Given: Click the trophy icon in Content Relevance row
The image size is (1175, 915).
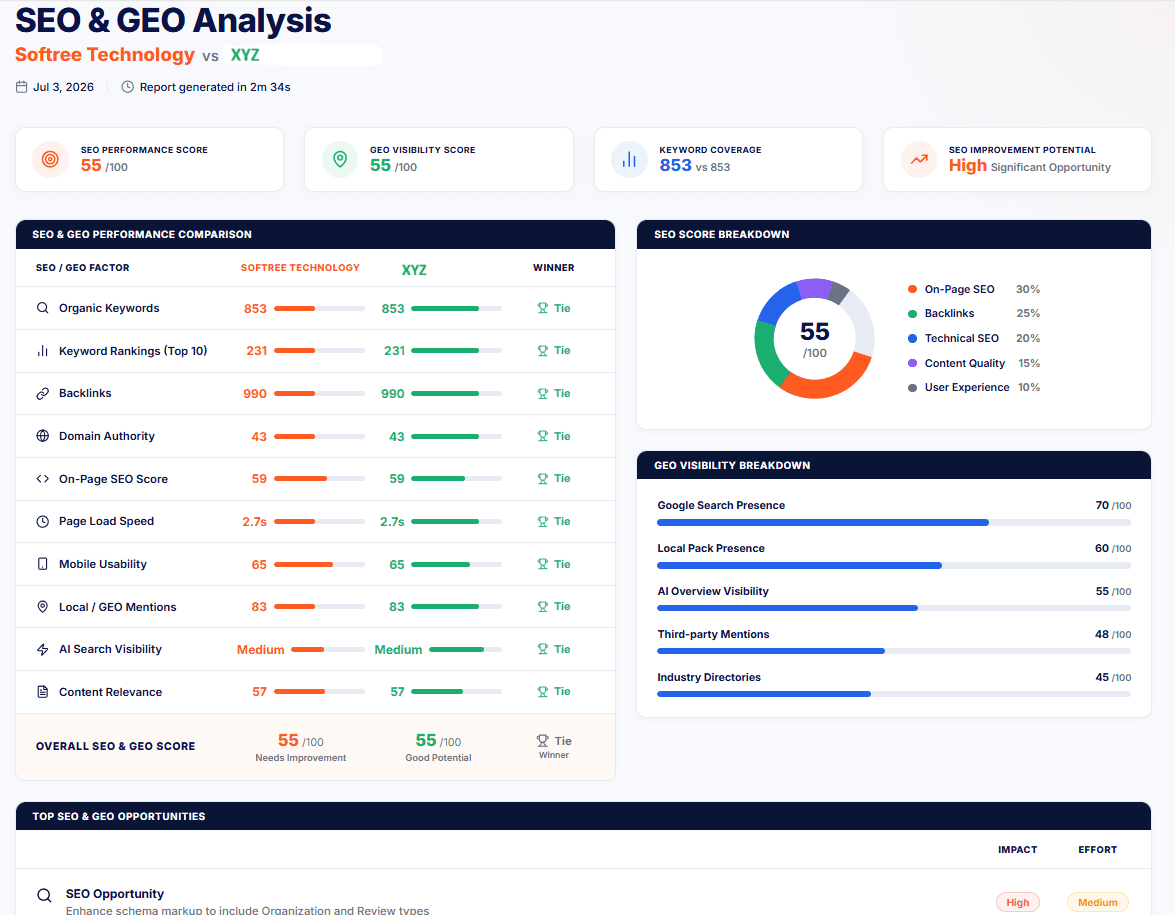Looking at the screenshot, I should pos(543,692).
